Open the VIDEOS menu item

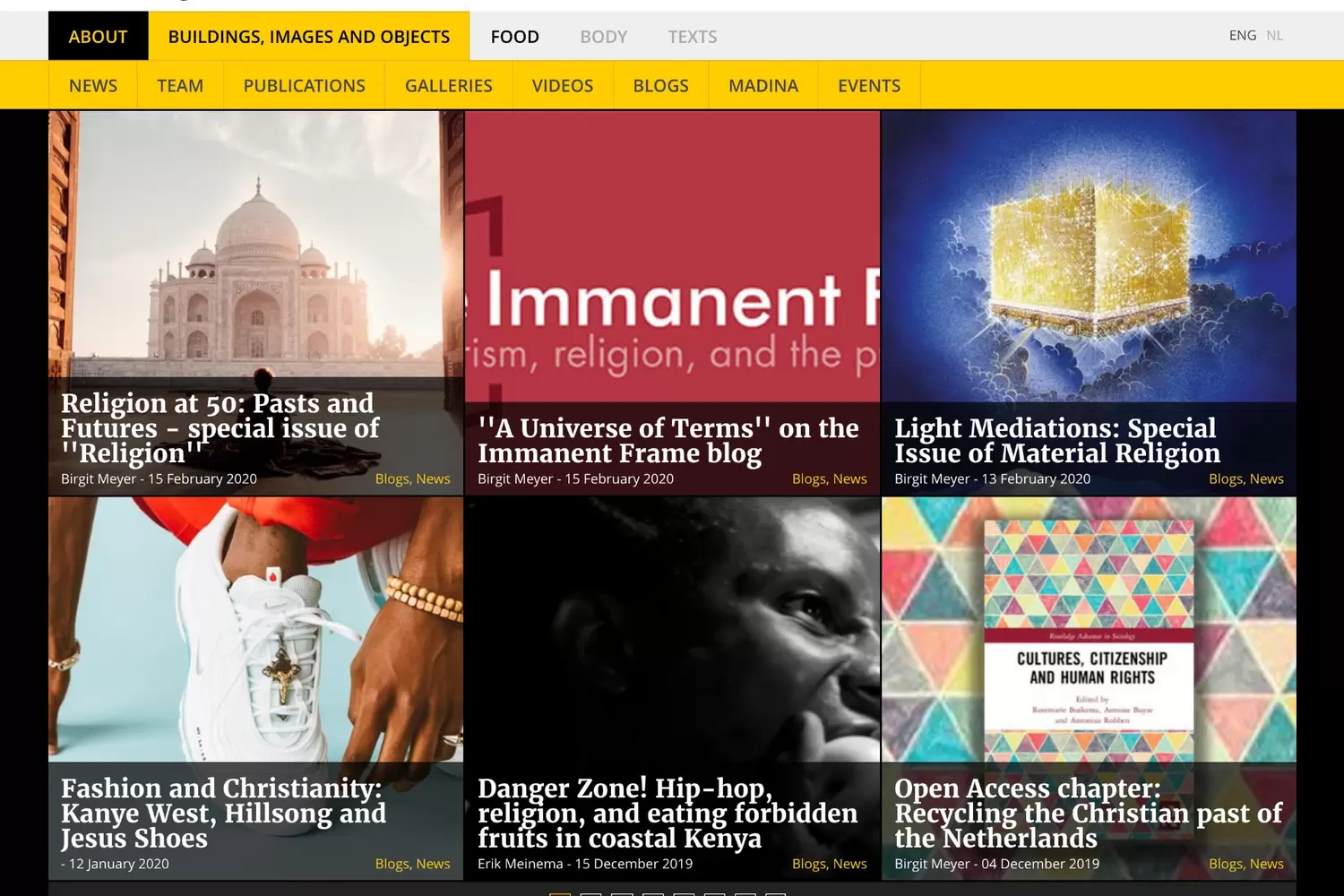563,86
